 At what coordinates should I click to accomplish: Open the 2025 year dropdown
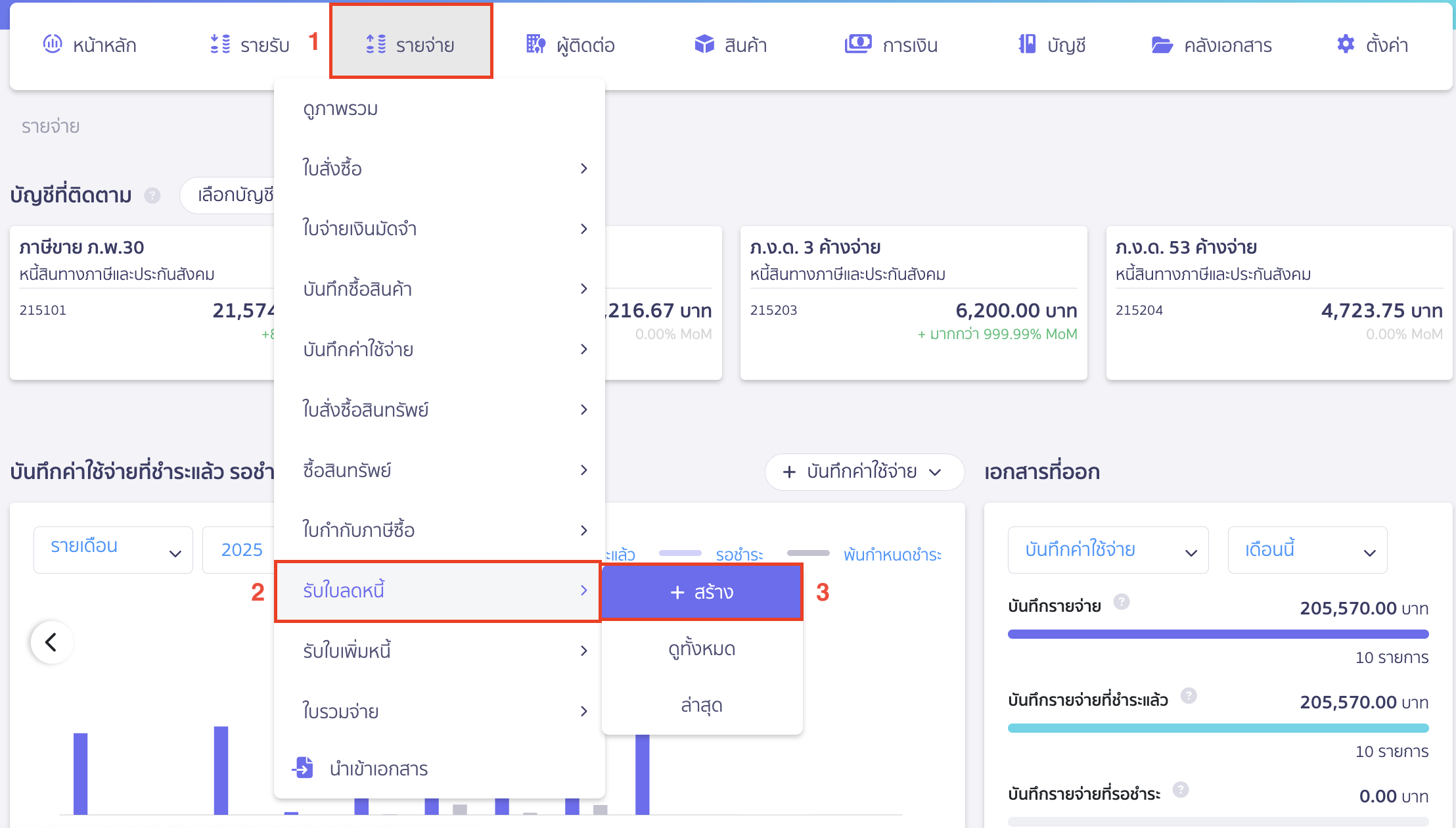click(x=239, y=549)
